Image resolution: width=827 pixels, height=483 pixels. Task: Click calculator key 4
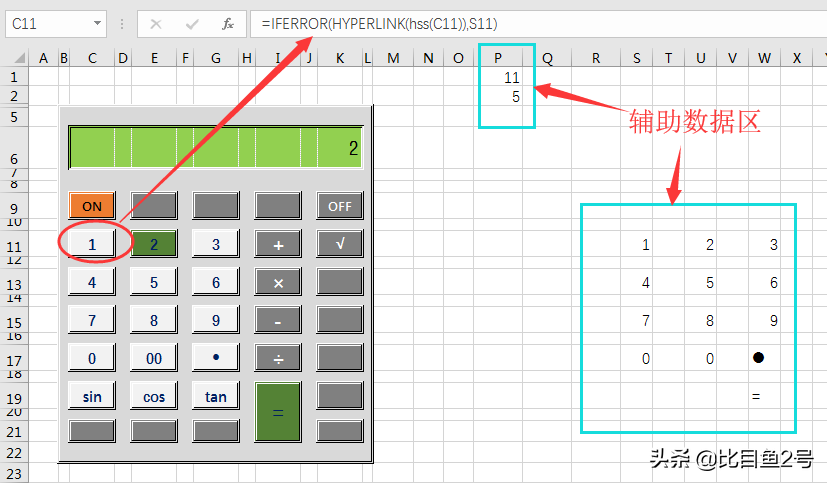tap(92, 282)
